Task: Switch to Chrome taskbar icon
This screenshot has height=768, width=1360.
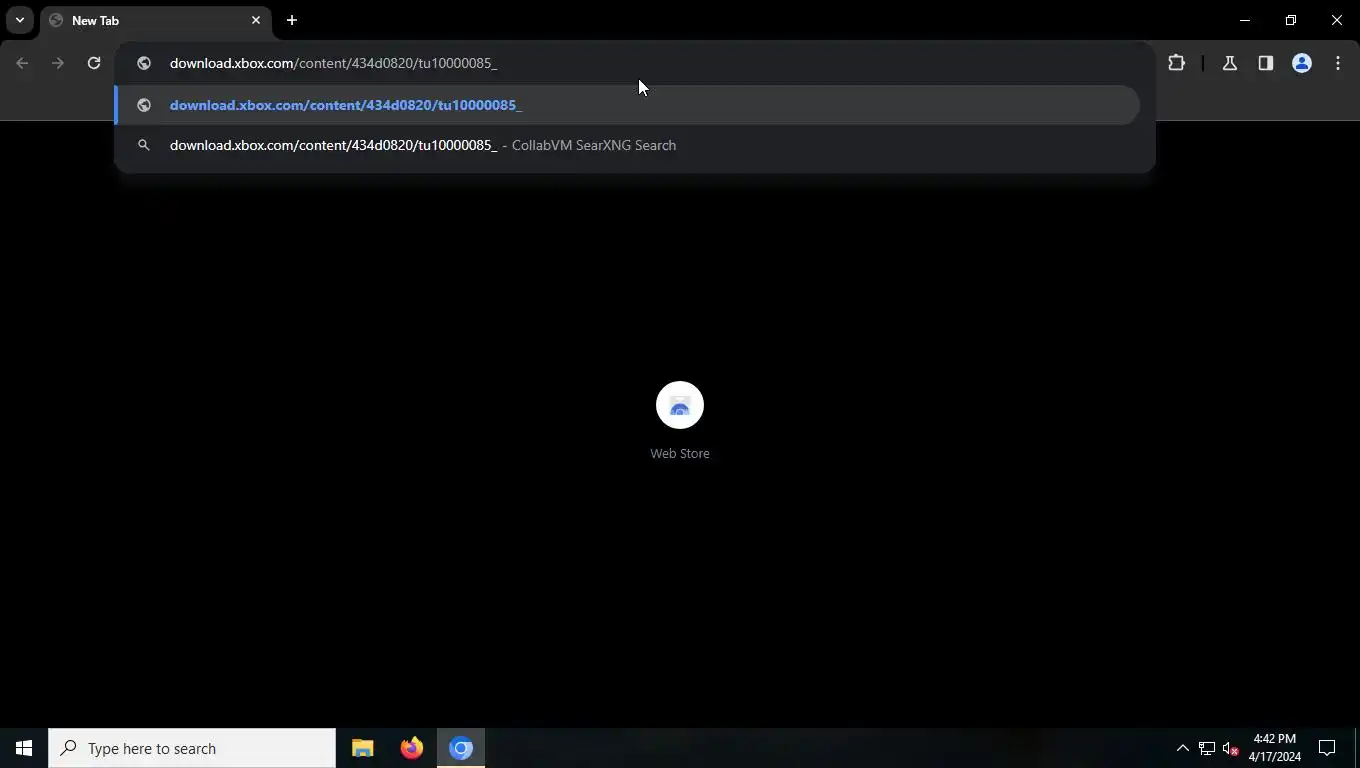Action: 461,748
